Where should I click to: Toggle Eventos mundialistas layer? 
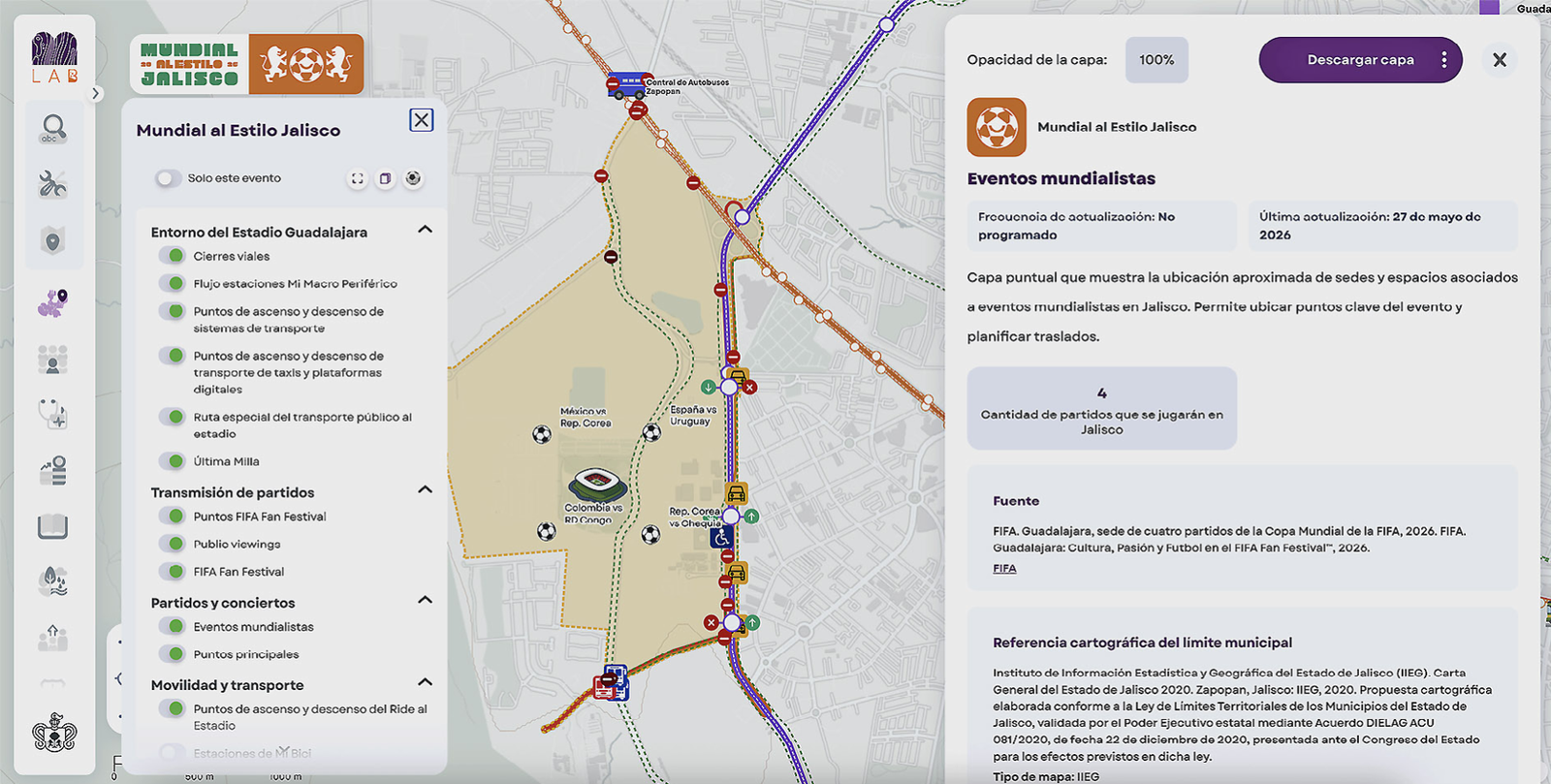173,627
